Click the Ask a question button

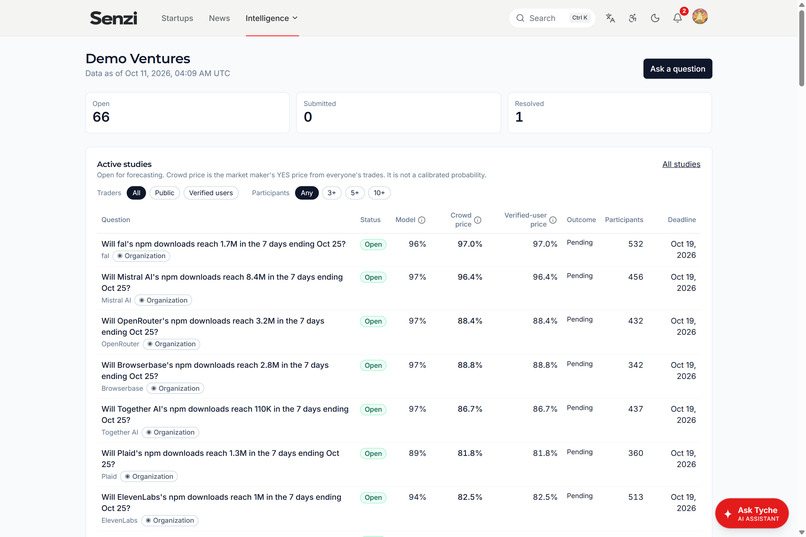pyautogui.click(x=677, y=69)
